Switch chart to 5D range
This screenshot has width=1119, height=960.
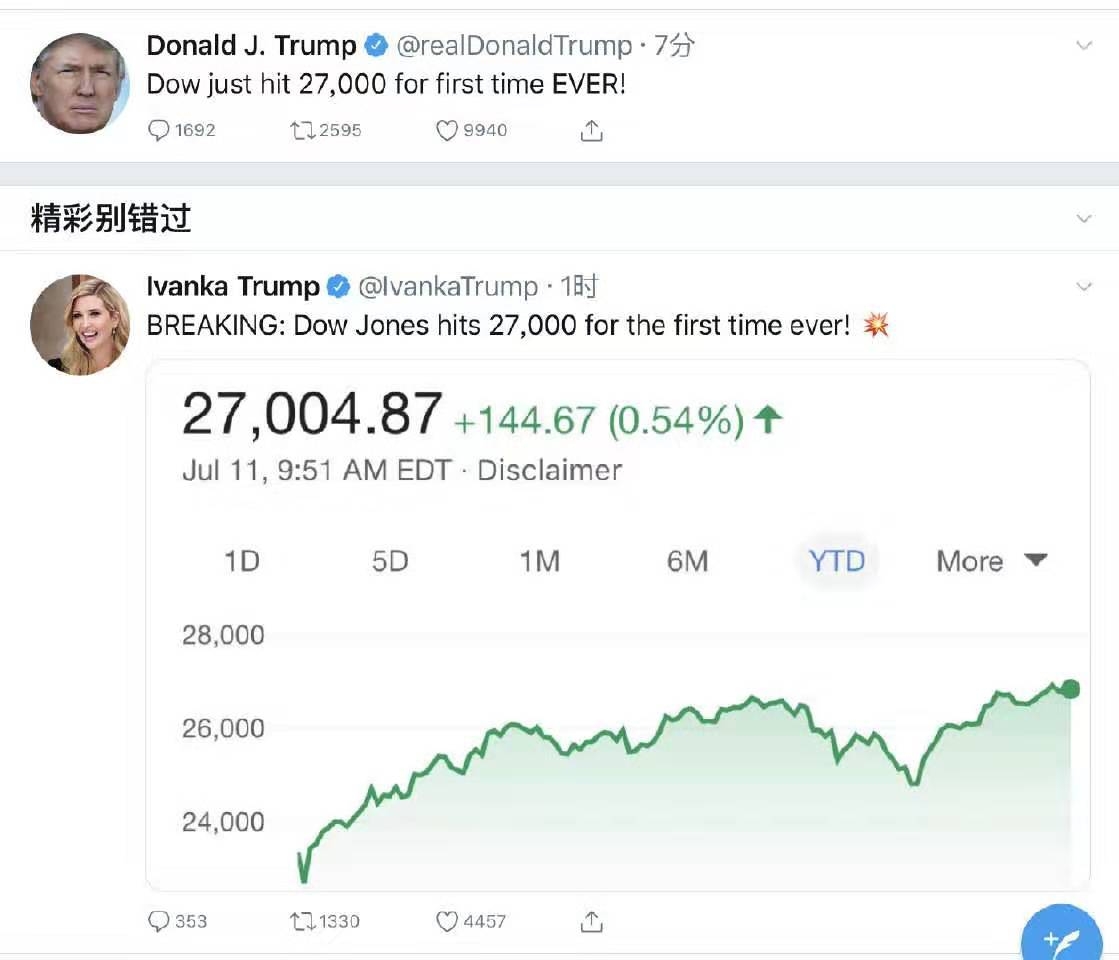click(x=390, y=561)
